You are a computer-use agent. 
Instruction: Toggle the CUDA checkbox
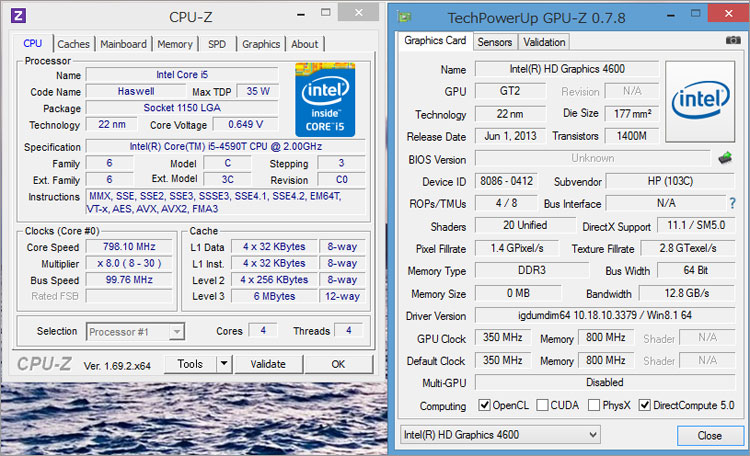542,405
